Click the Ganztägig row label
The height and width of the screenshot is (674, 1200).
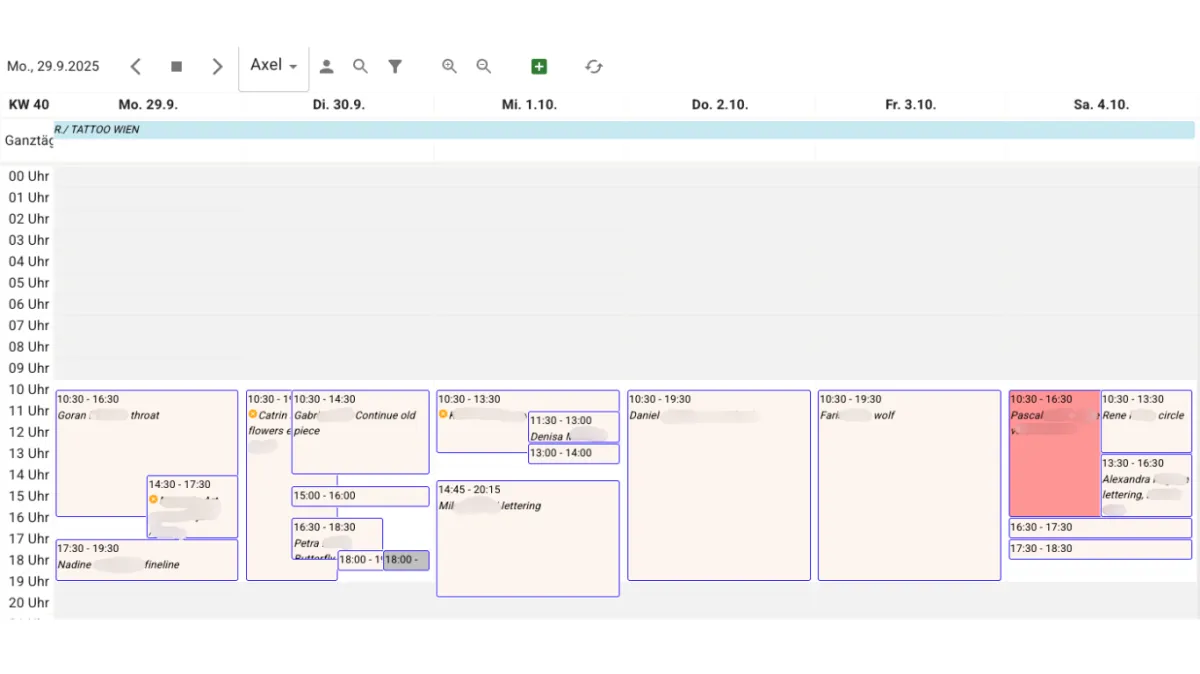(x=28, y=141)
